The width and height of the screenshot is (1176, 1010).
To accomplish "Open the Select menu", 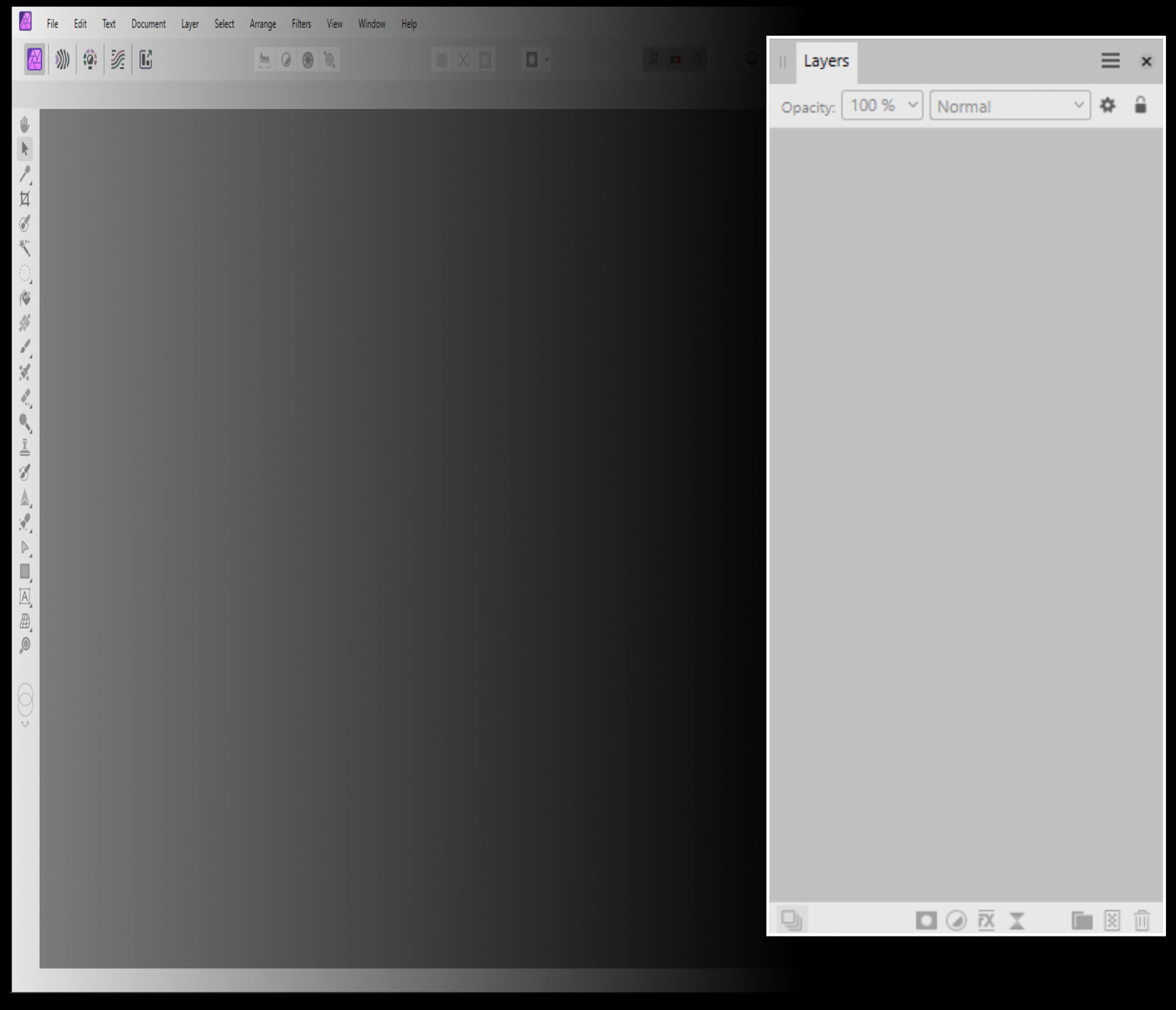I will click(x=225, y=24).
